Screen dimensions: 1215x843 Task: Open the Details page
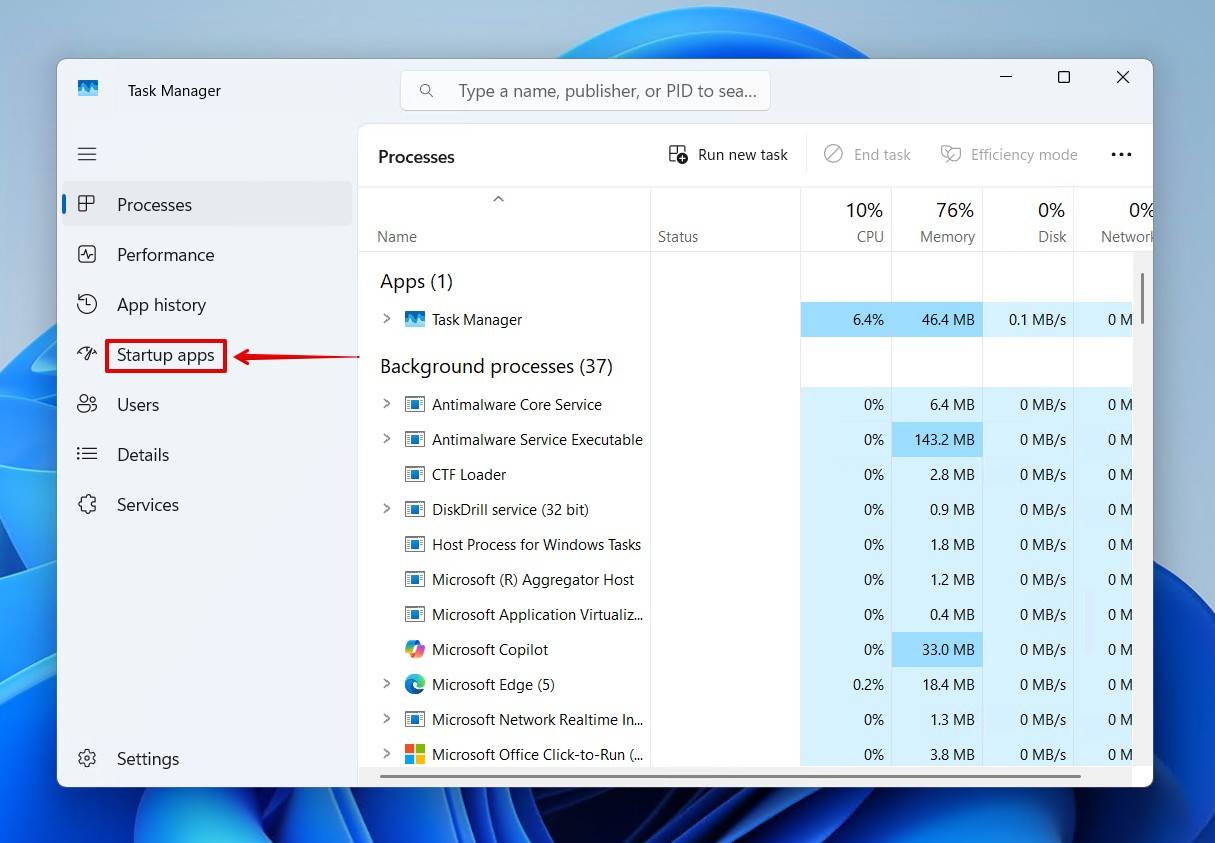[x=207, y=454]
